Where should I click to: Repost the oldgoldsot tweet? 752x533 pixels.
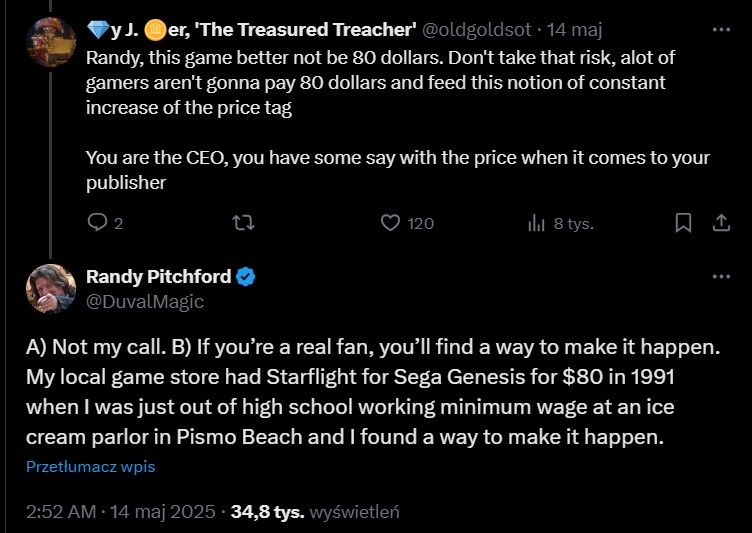click(241, 223)
